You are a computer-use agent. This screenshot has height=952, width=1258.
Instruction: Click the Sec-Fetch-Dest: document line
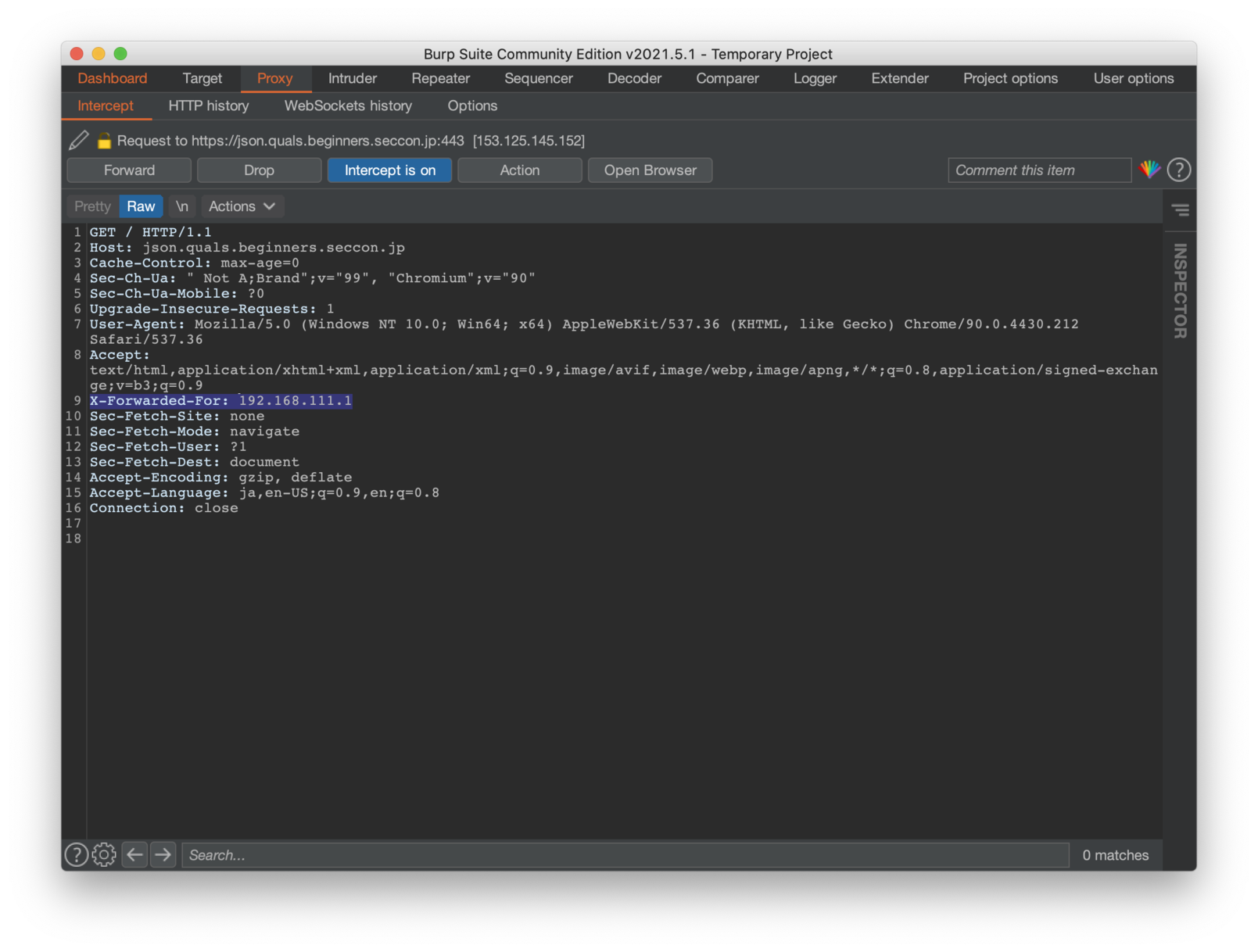[x=194, y=463]
